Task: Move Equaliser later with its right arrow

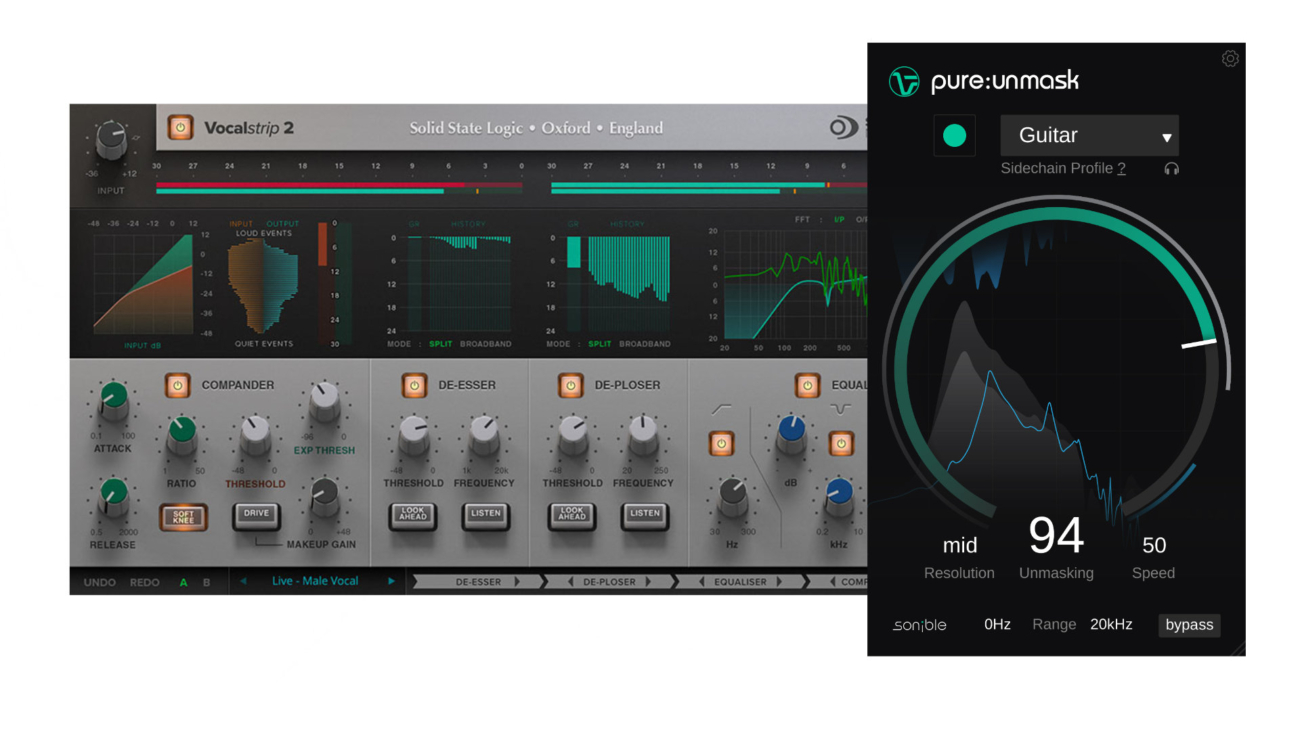Action: 779,582
